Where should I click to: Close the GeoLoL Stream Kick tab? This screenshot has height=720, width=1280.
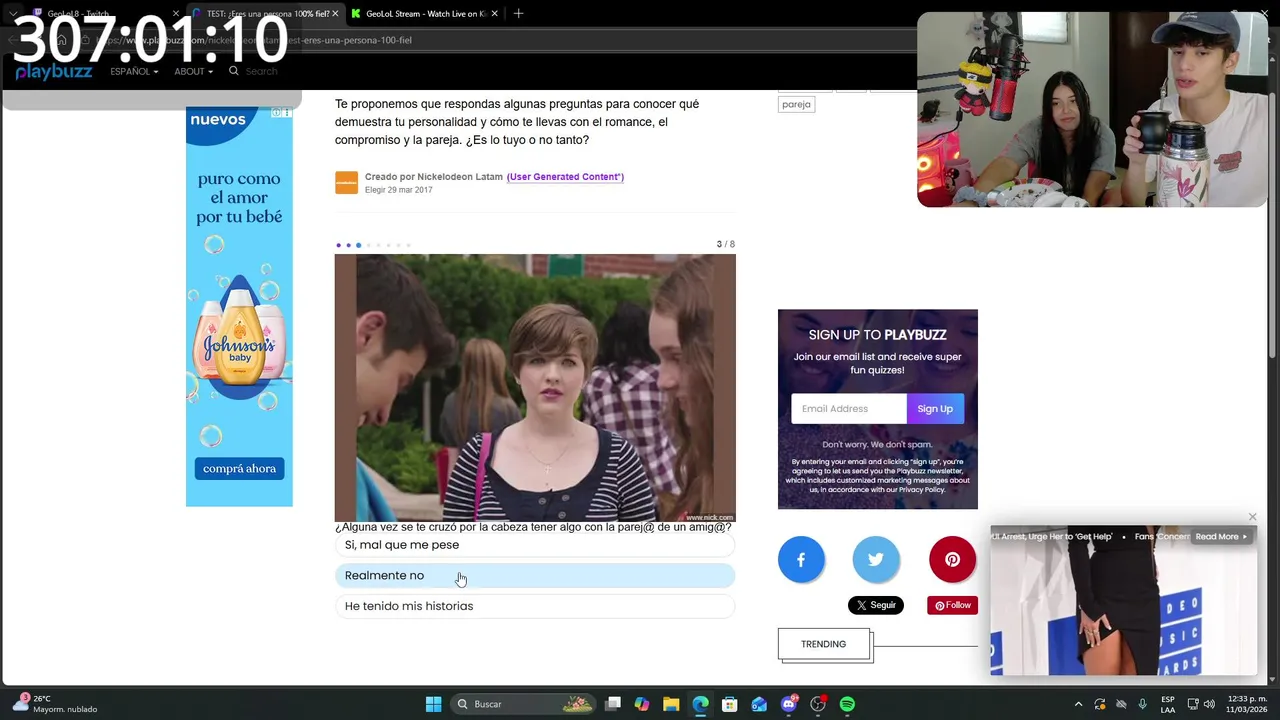[495, 14]
